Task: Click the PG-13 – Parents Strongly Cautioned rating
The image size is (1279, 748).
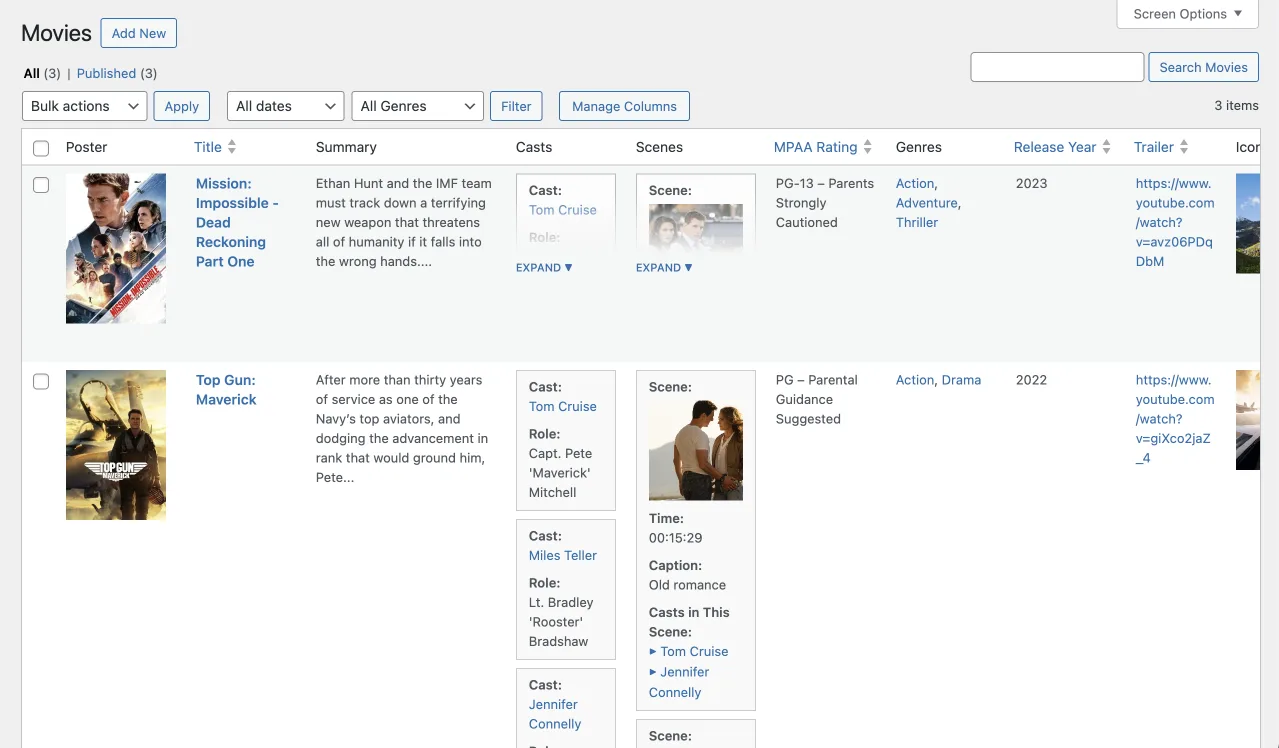Action: coord(825,203)
